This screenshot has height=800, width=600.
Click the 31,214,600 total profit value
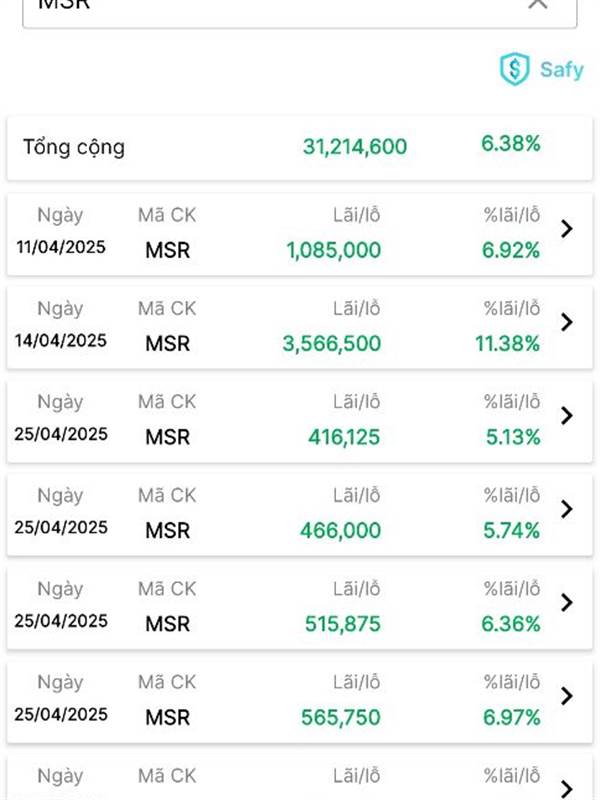click(355, 147)
